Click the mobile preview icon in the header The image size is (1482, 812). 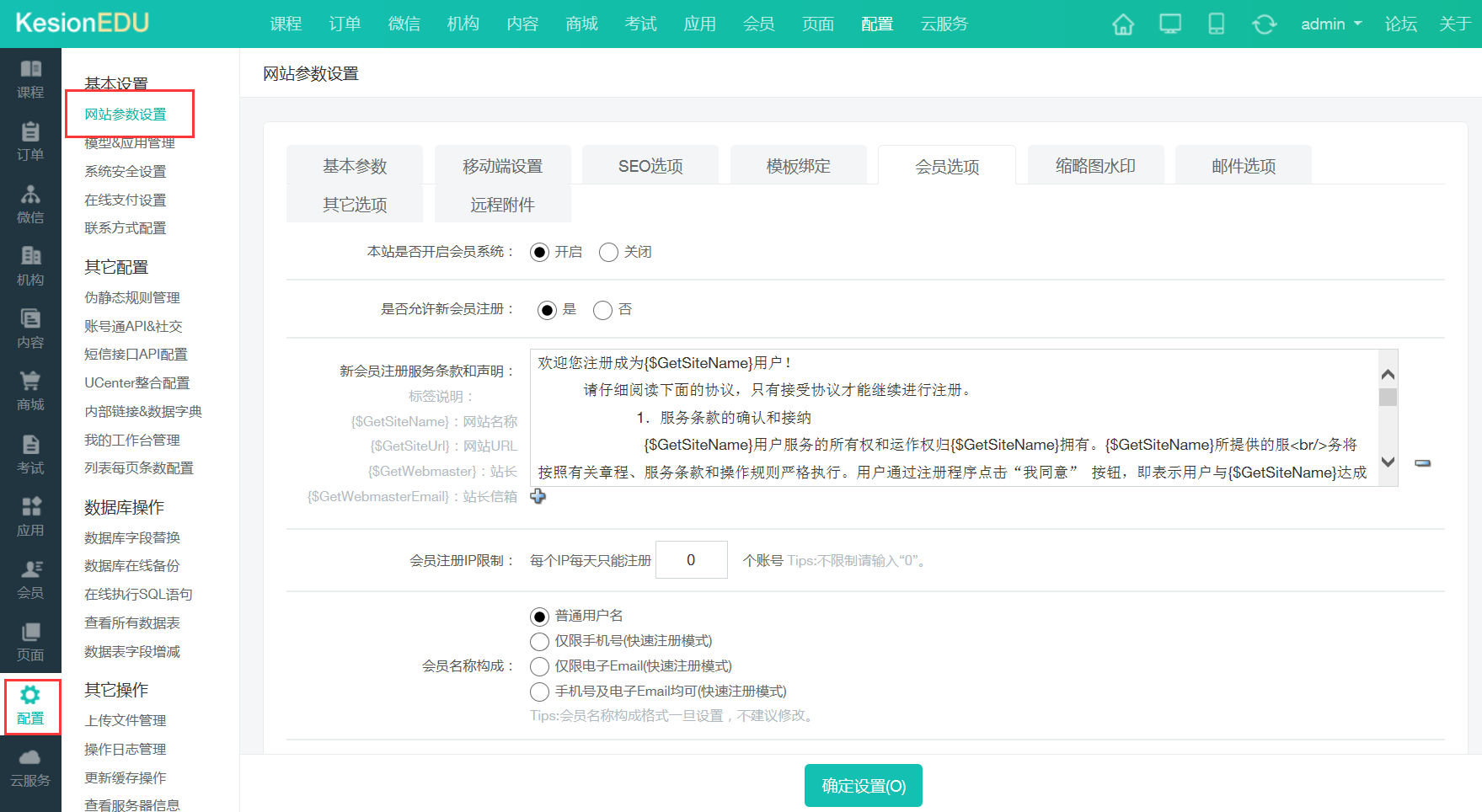click(1216, 24)
